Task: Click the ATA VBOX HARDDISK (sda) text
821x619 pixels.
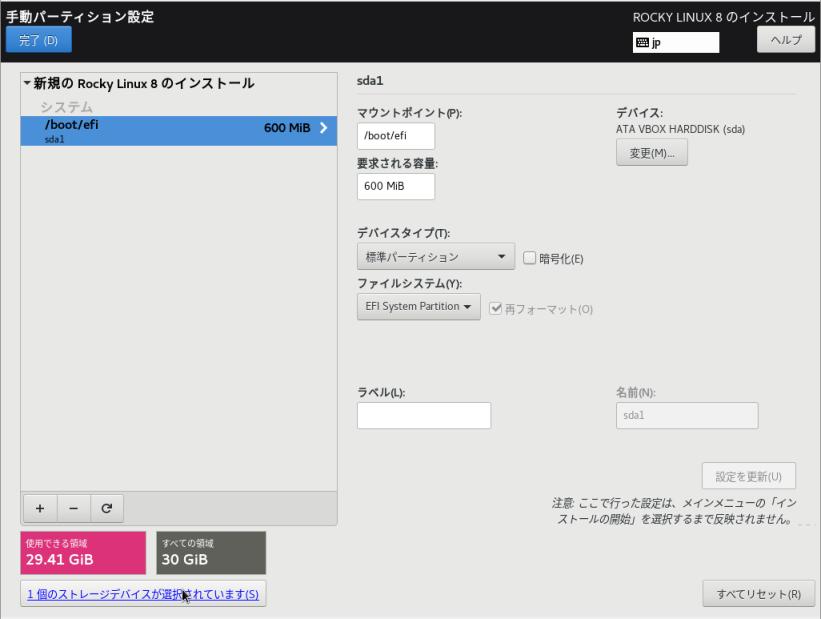Action: [x=680, y=129]
